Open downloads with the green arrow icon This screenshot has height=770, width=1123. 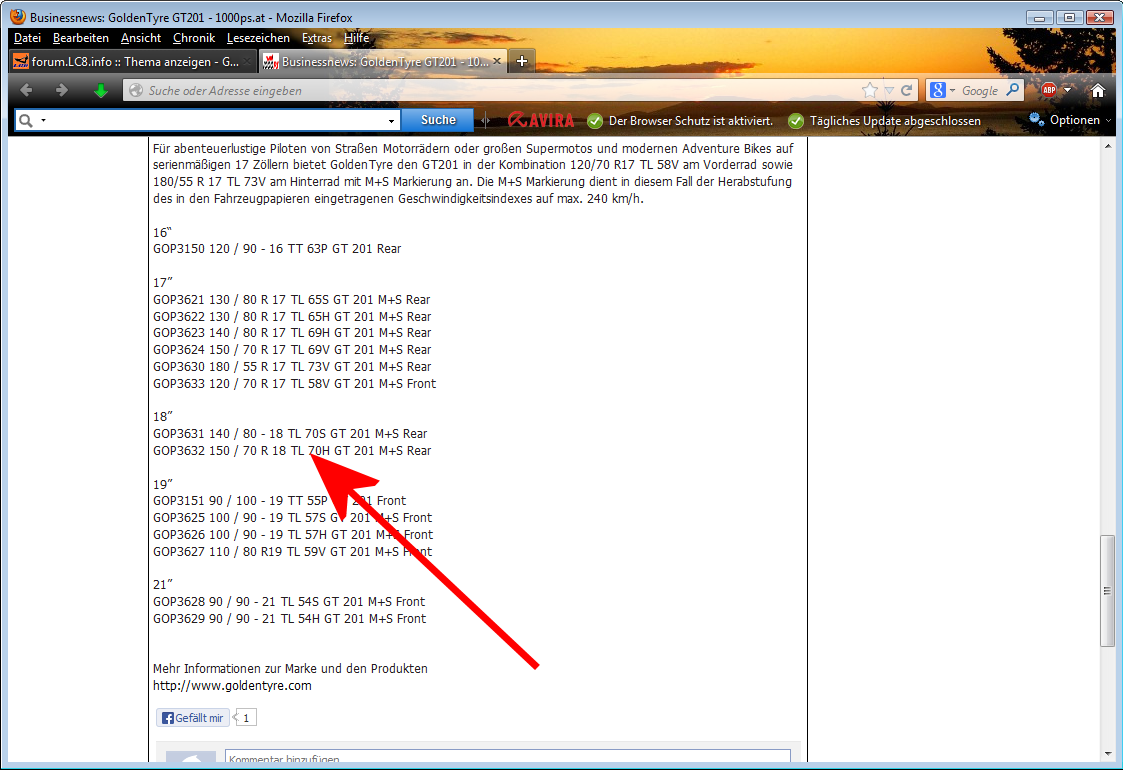click(x=100, y=90)
